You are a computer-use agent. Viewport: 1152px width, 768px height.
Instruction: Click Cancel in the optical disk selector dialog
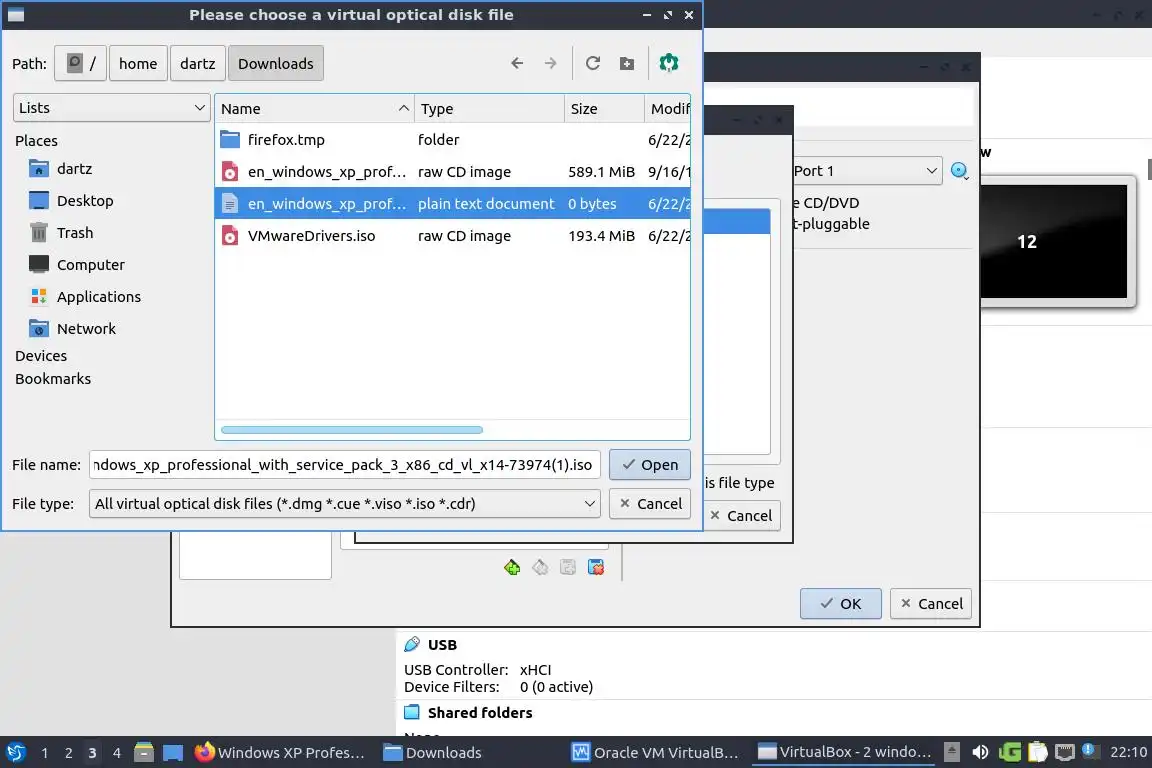click(741, 516)
